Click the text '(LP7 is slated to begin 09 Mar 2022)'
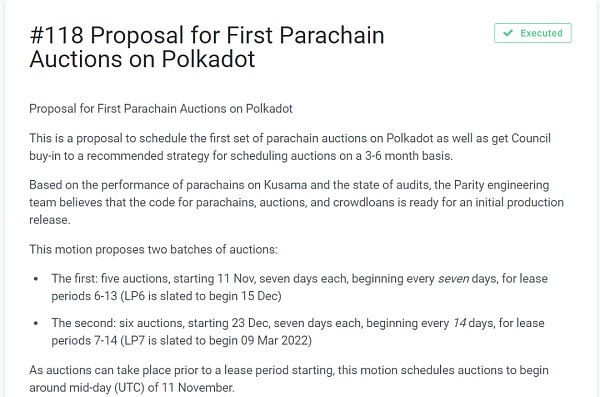The height and width of the screenshot is (397, 600). [x=216, y=341]
